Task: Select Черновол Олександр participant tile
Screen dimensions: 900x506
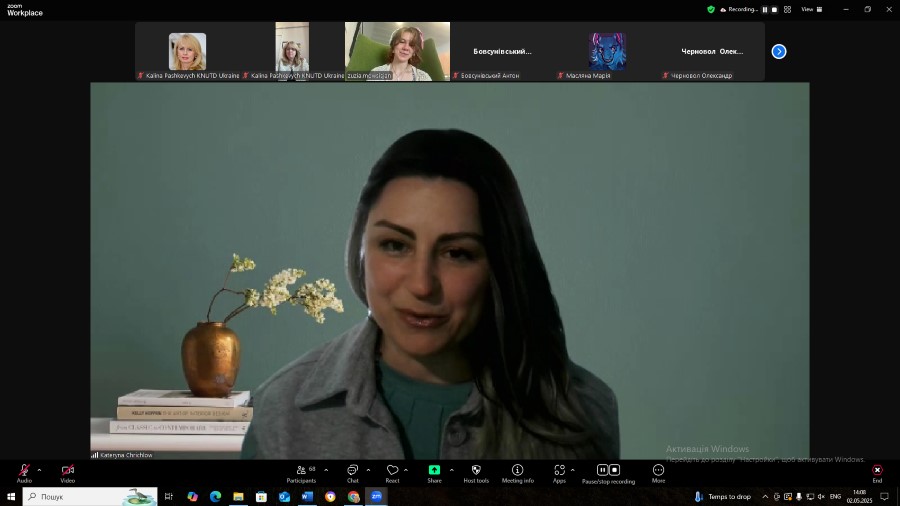Action: tap(712, 52)
